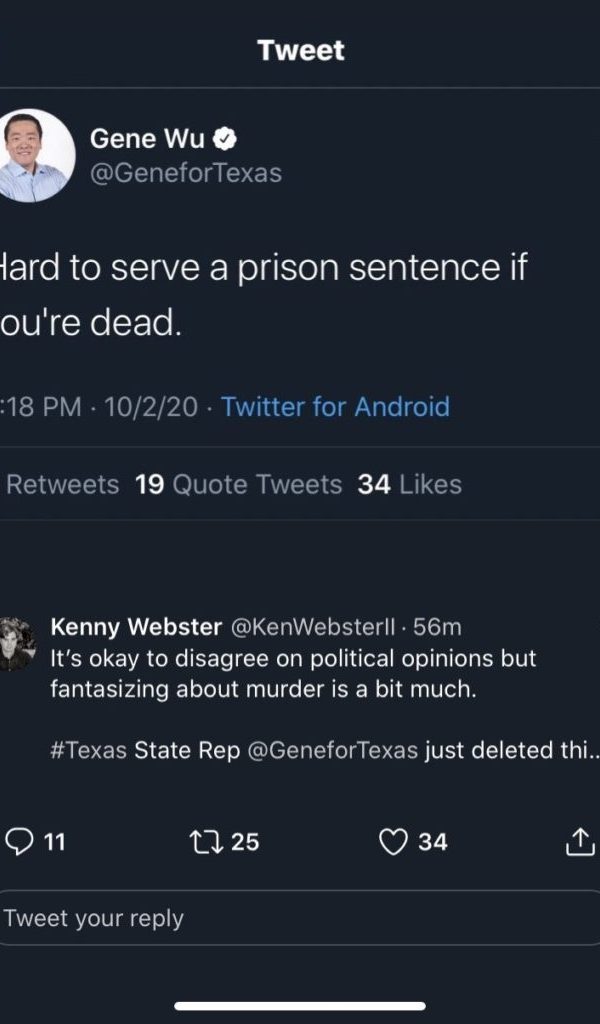This screenshot has width=600, height=1024.
Task: View the Retweets list
Action: pos(62,485)
